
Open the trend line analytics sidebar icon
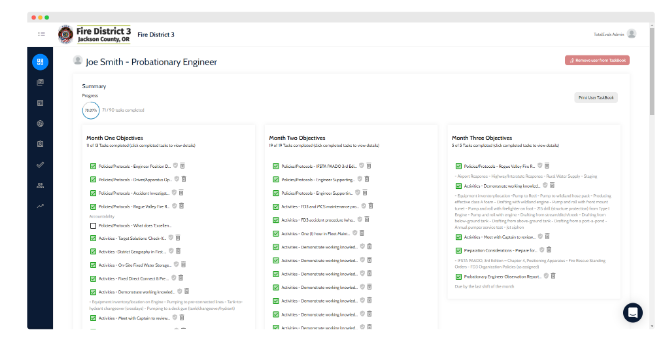tap(40, 206)
